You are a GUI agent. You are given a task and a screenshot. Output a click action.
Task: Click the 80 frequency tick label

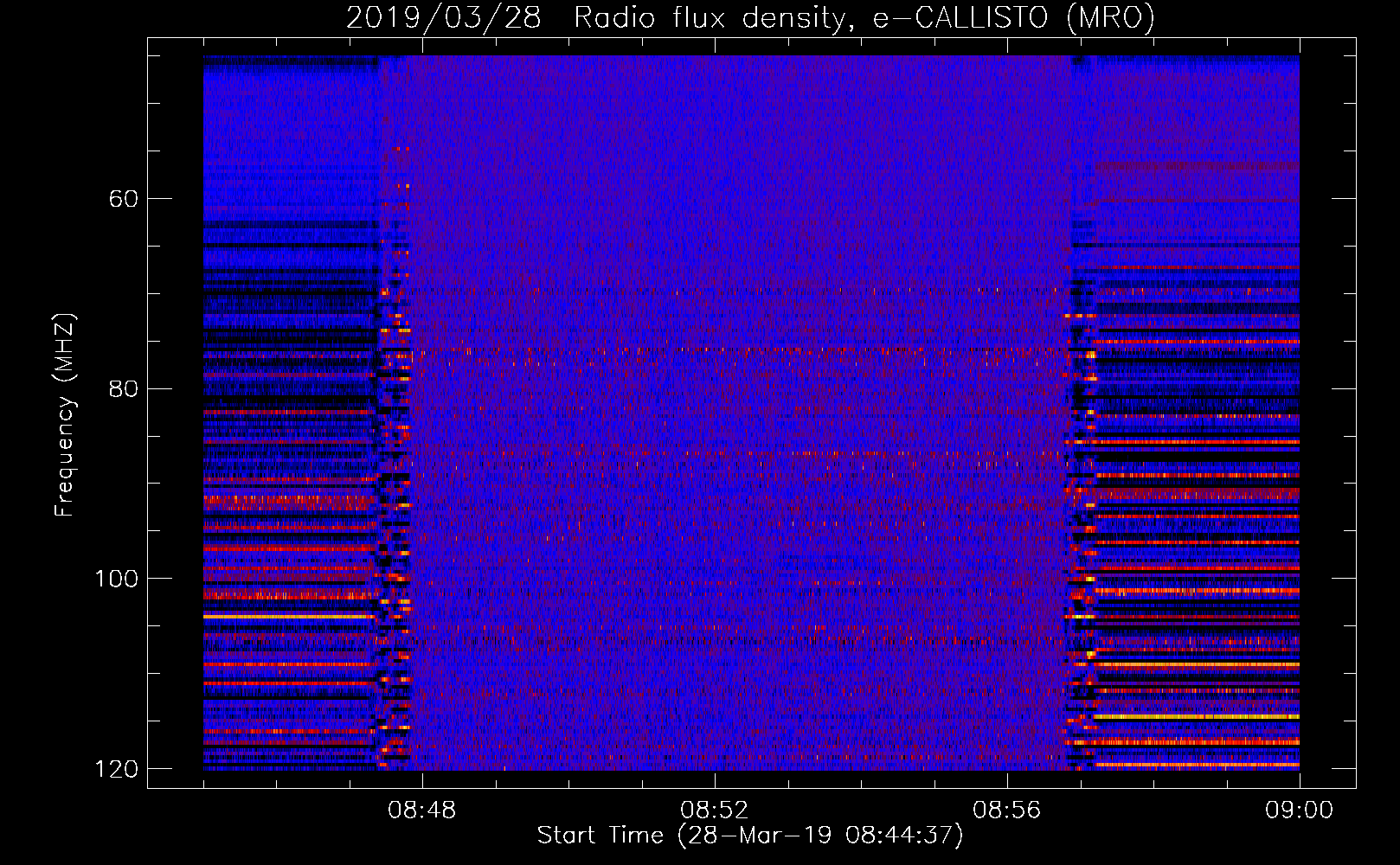[x=124, y=388]
